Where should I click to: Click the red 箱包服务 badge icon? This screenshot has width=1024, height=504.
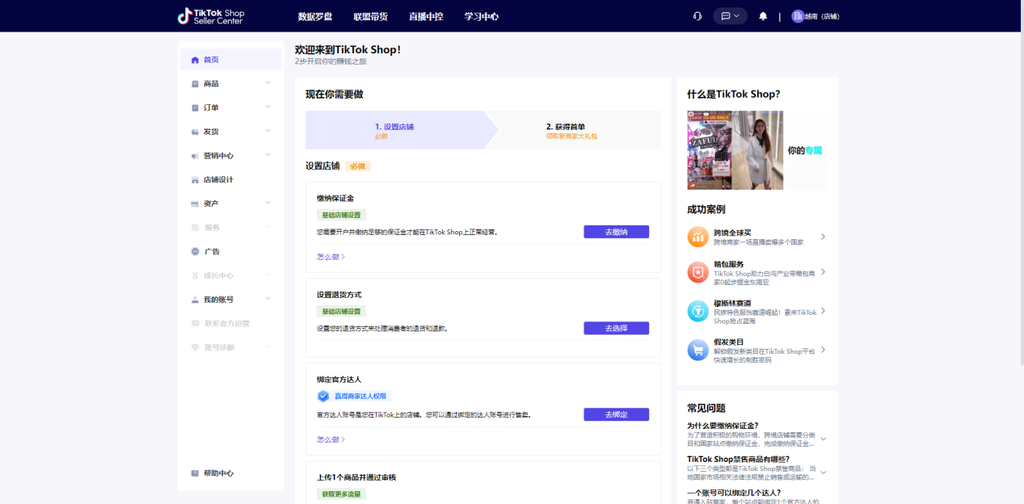697,272
